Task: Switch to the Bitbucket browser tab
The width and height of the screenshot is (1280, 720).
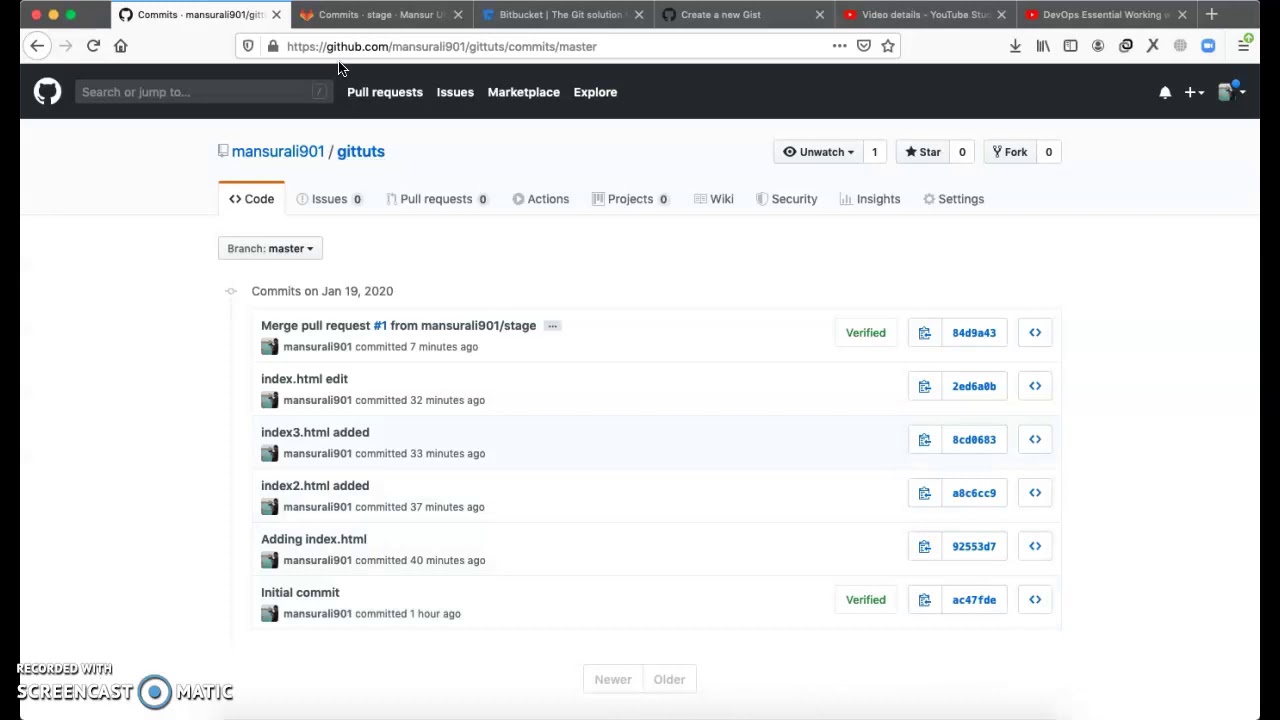Action: 563,15
